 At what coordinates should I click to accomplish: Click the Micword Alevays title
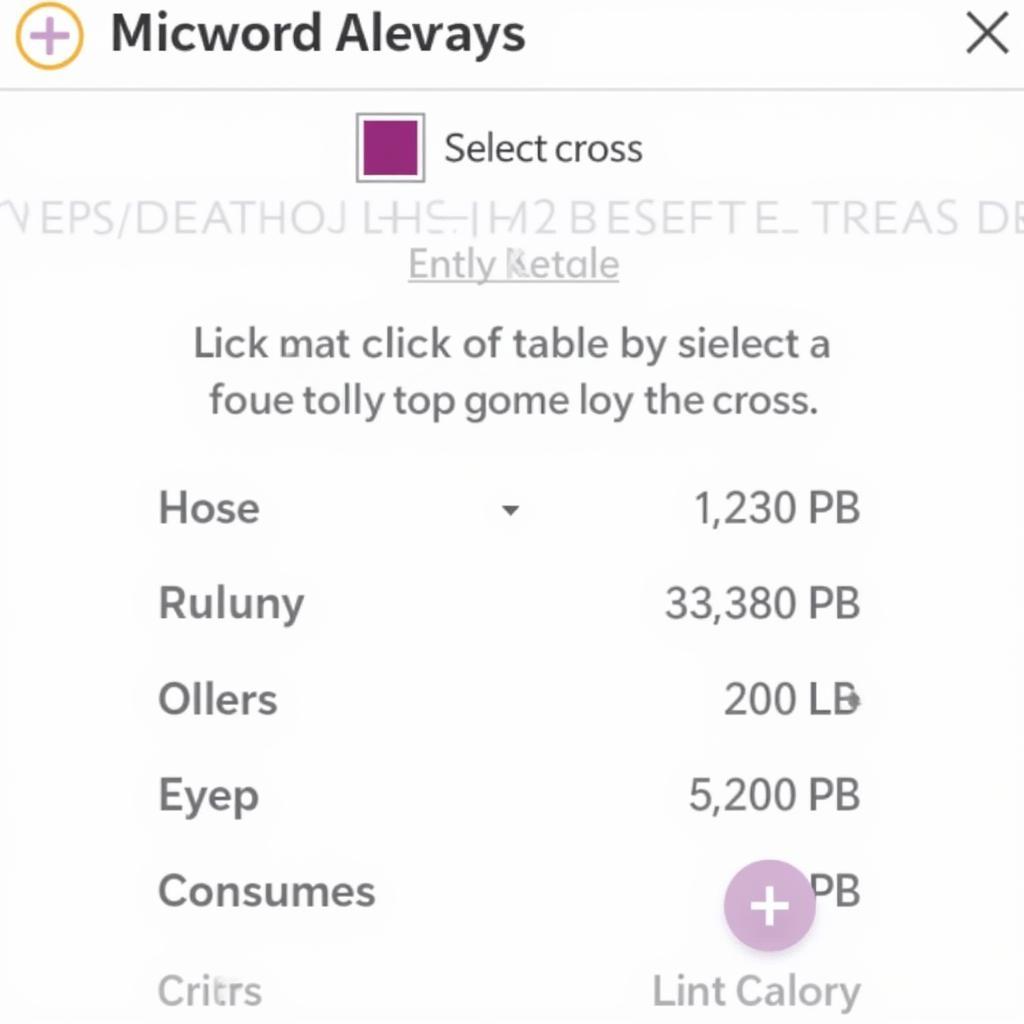pos(318,34)
